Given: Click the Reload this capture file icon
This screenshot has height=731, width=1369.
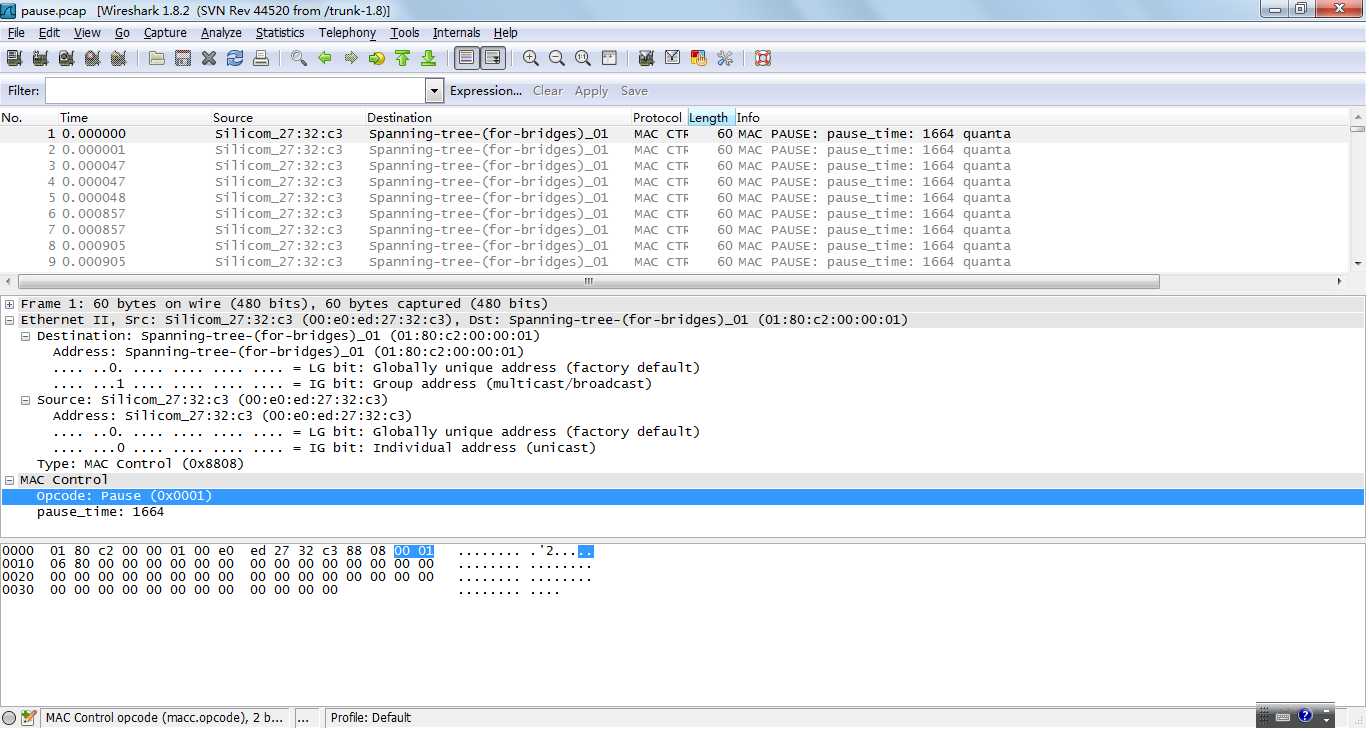Looking at the screenshot, I should [234, 58].
